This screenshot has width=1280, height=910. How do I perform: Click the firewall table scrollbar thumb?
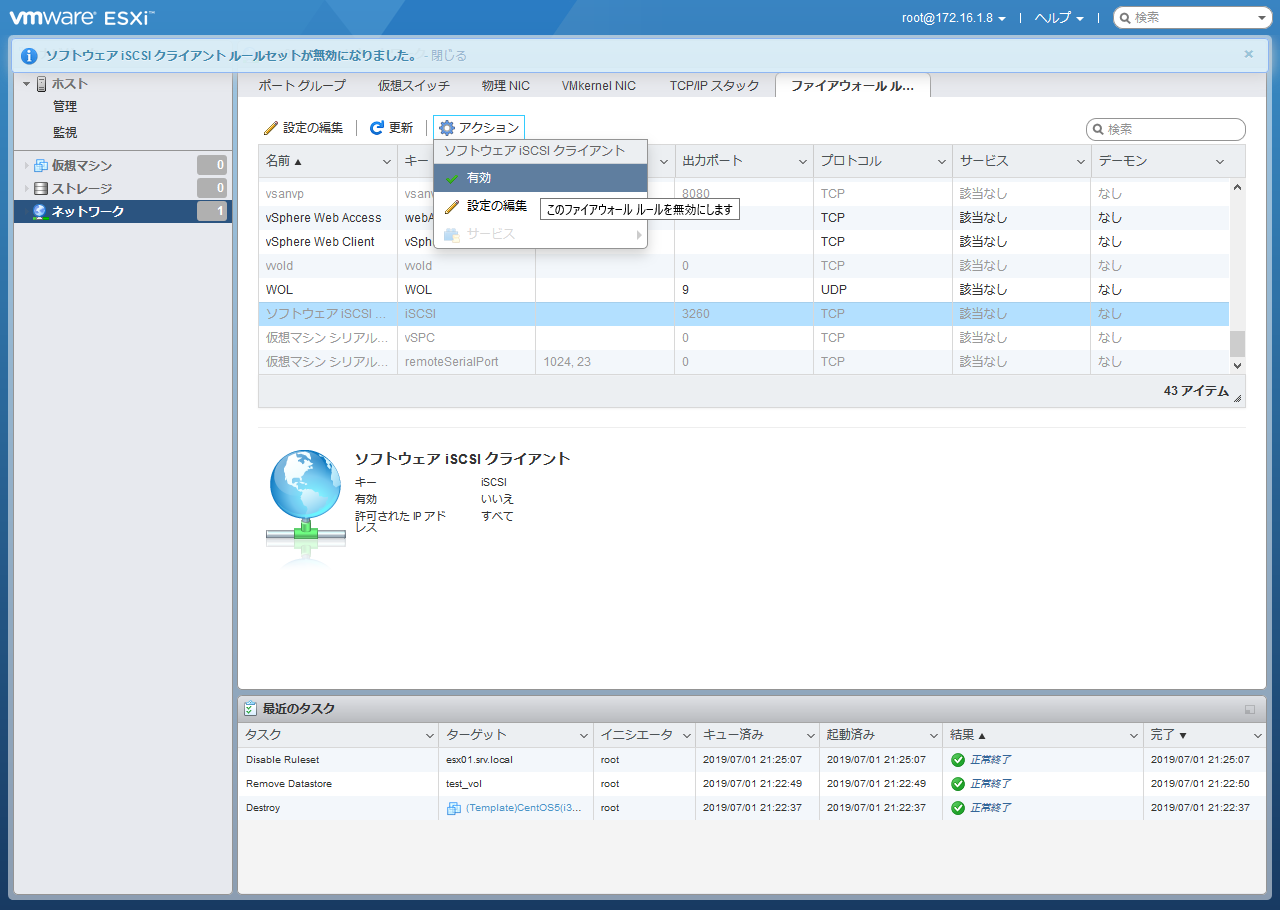[1237, 344]
